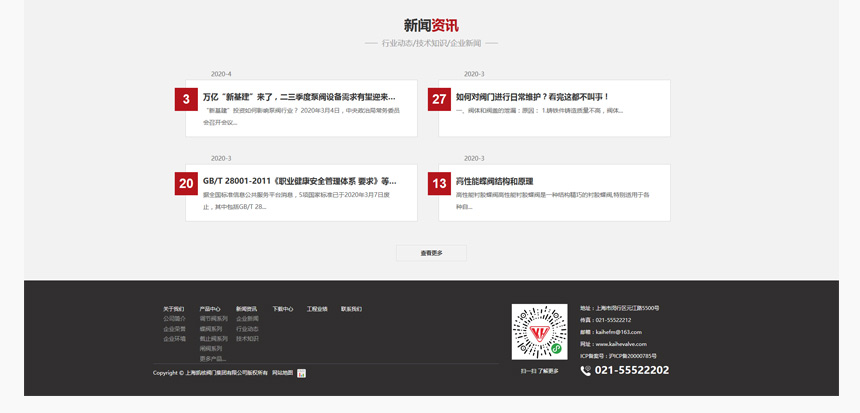Image resolution: width=860 pixels, height=413 pixels.
Task: Open the 网站地图 sitemap link
Action: click(282, 373)
